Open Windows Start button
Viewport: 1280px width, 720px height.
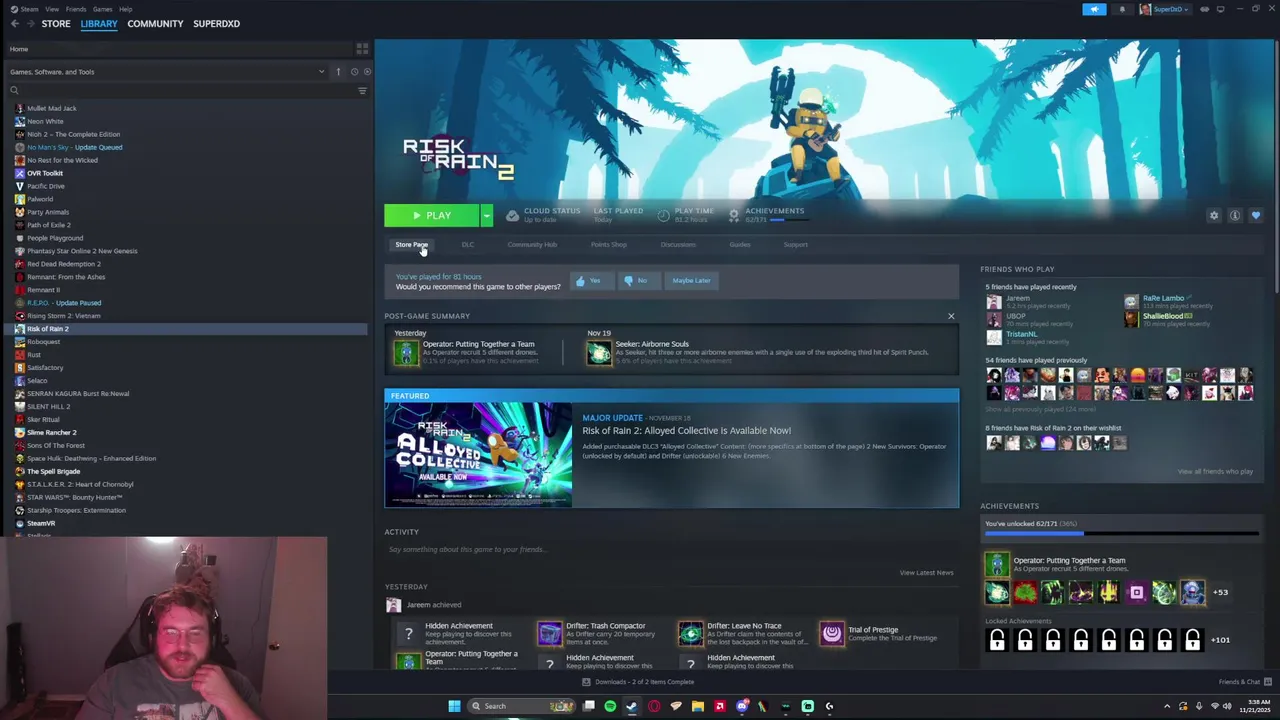coord(454,706)
